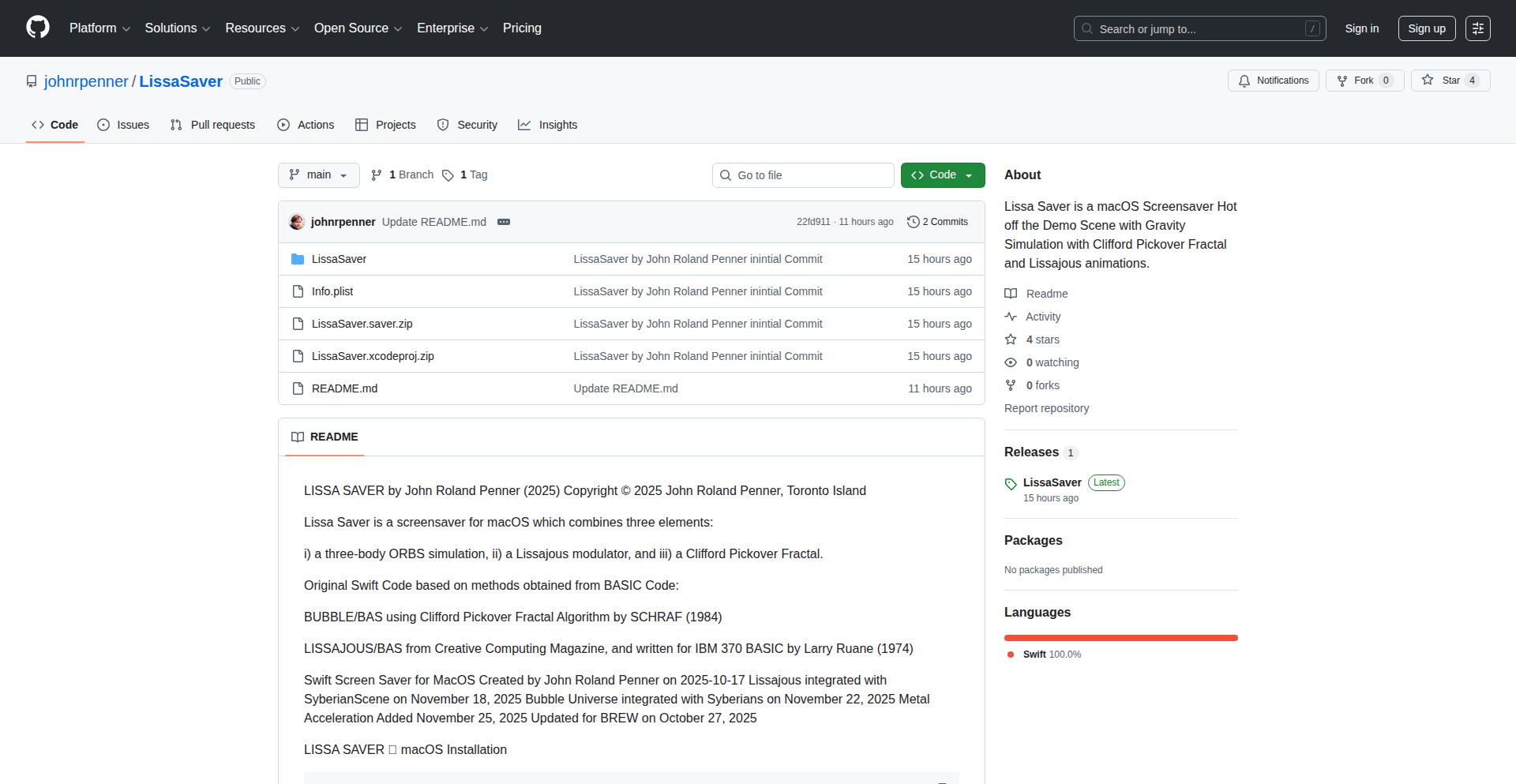Click the LissaSaver folder icon
Screen dimensions: 1516x784
298,259
